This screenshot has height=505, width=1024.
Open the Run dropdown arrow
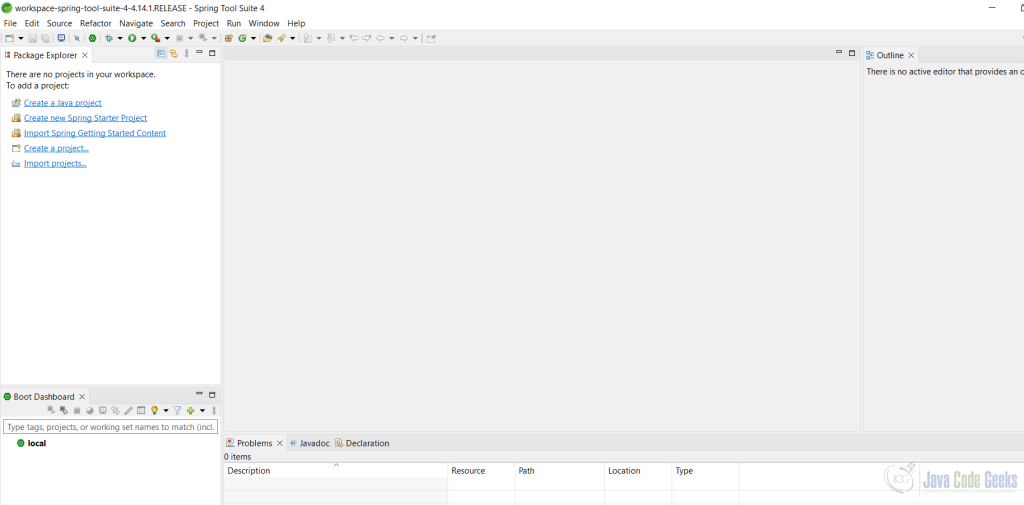tap(144, 38)
